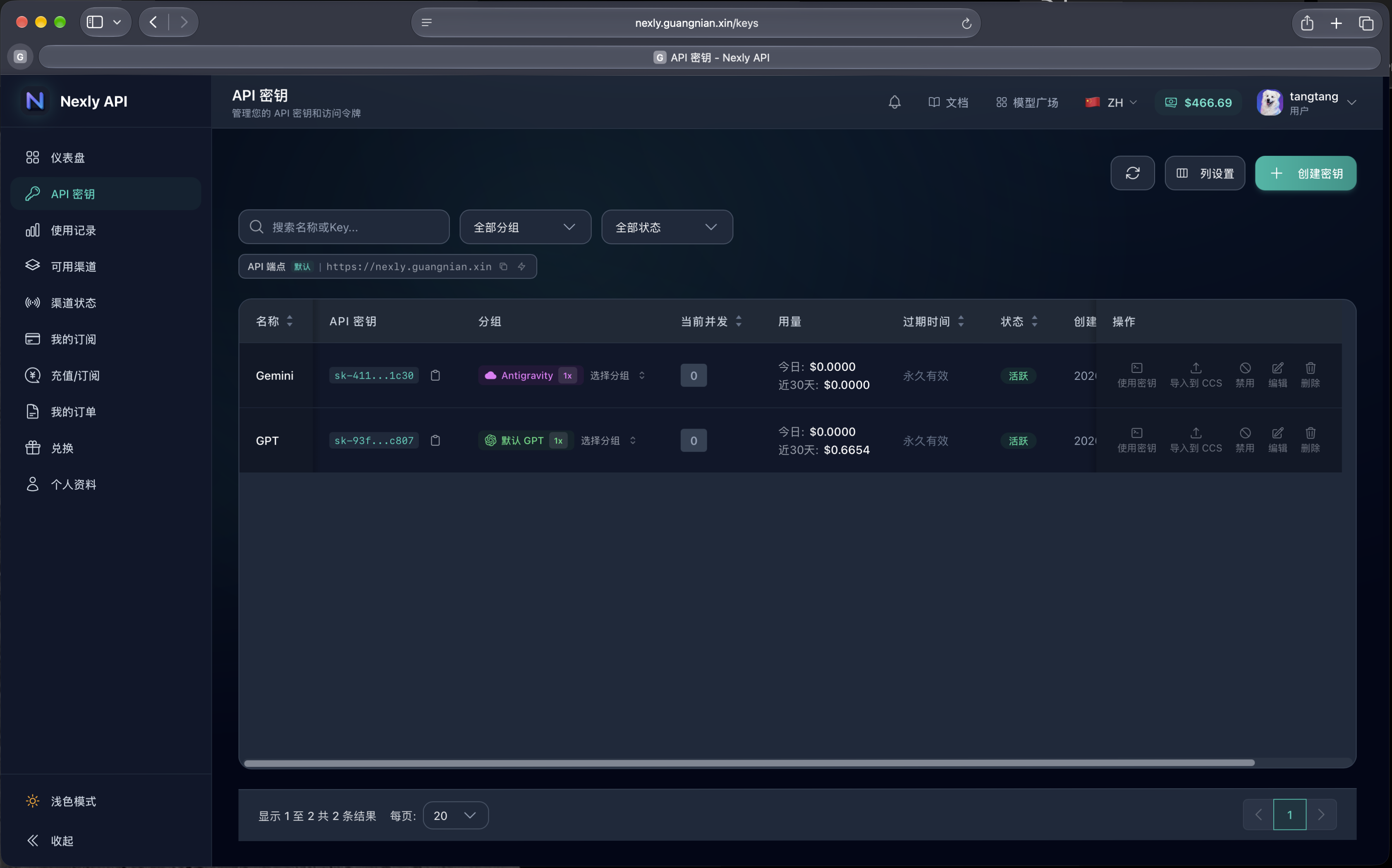This screenshot has width=1392, height=868.
Task: Click the $466.69 balance badge
Action: coord(1198,102)
